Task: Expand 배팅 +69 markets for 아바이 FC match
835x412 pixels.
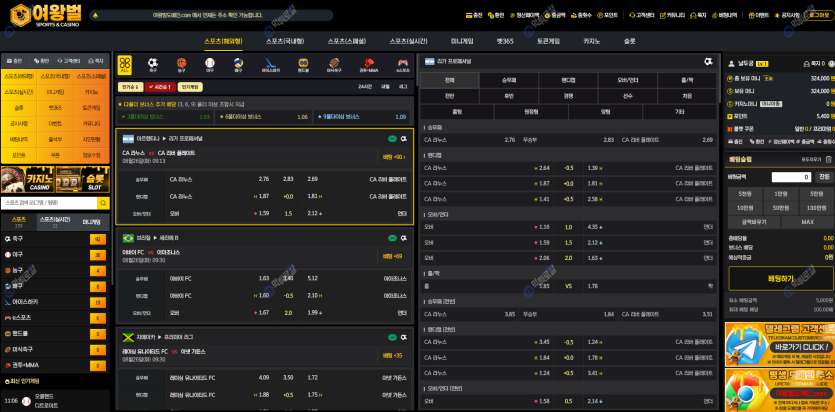Action: pos(393,256)
